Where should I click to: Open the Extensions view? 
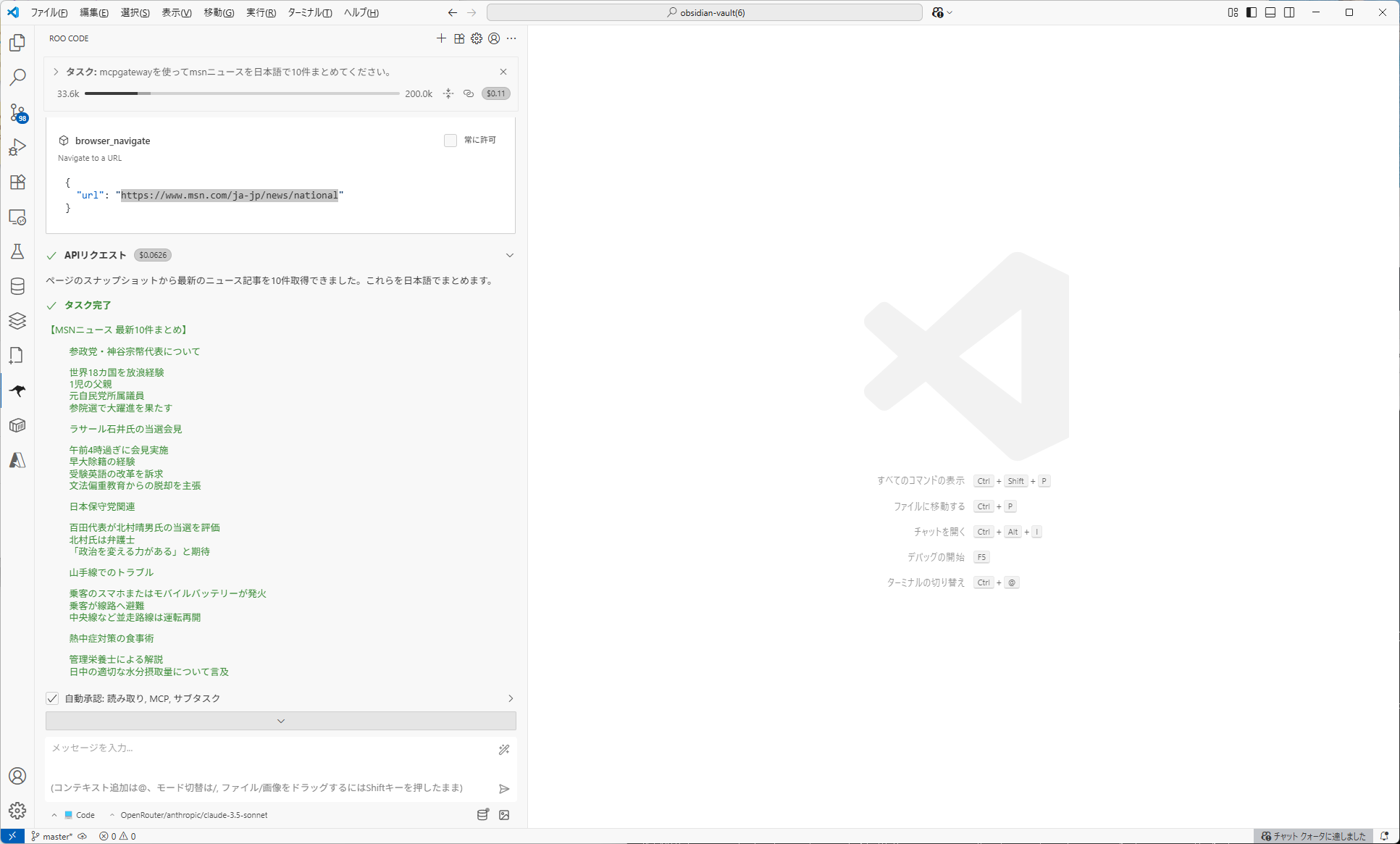17,182
